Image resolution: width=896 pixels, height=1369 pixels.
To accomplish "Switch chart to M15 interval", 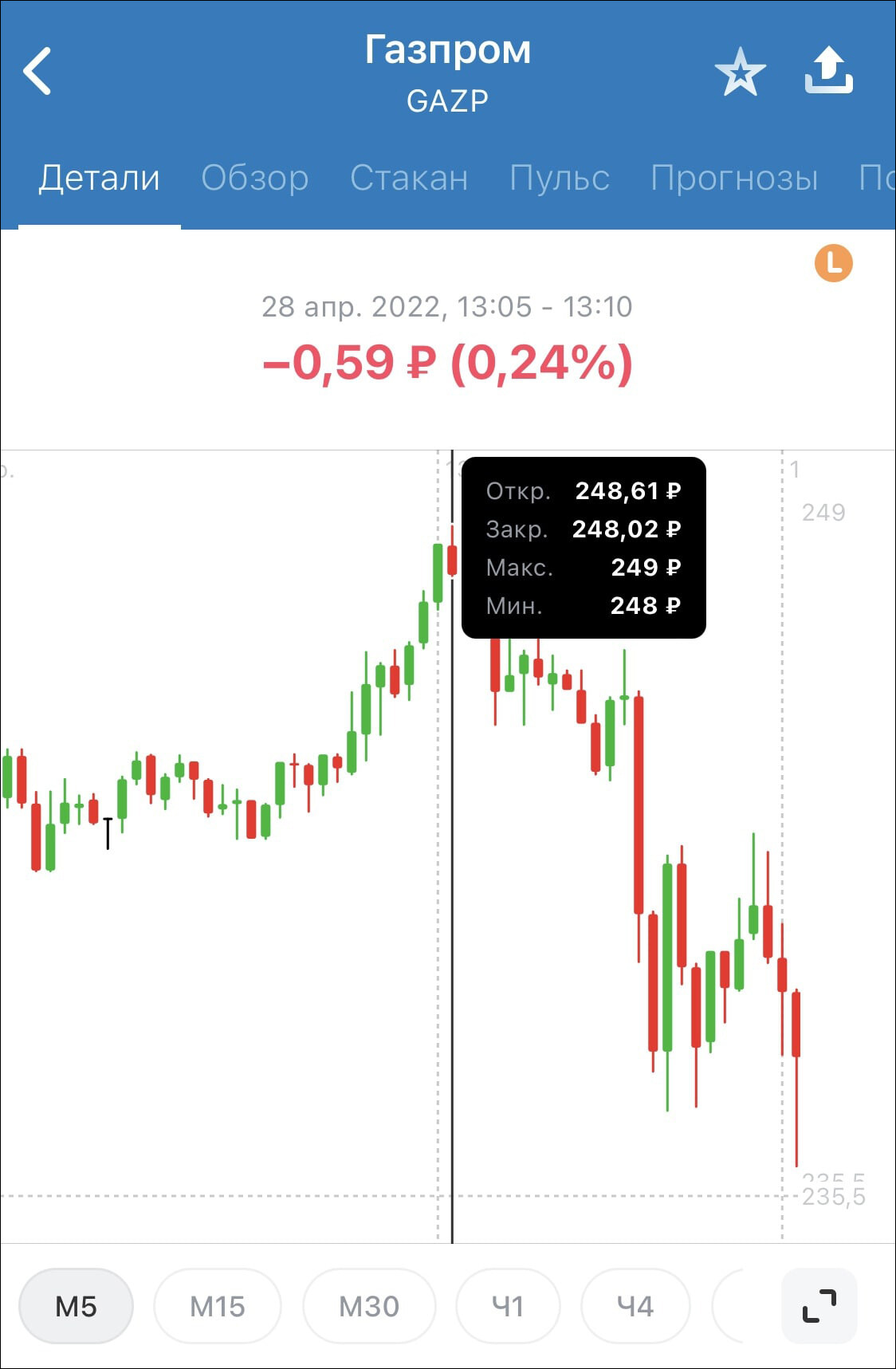I will [217, 1306].
